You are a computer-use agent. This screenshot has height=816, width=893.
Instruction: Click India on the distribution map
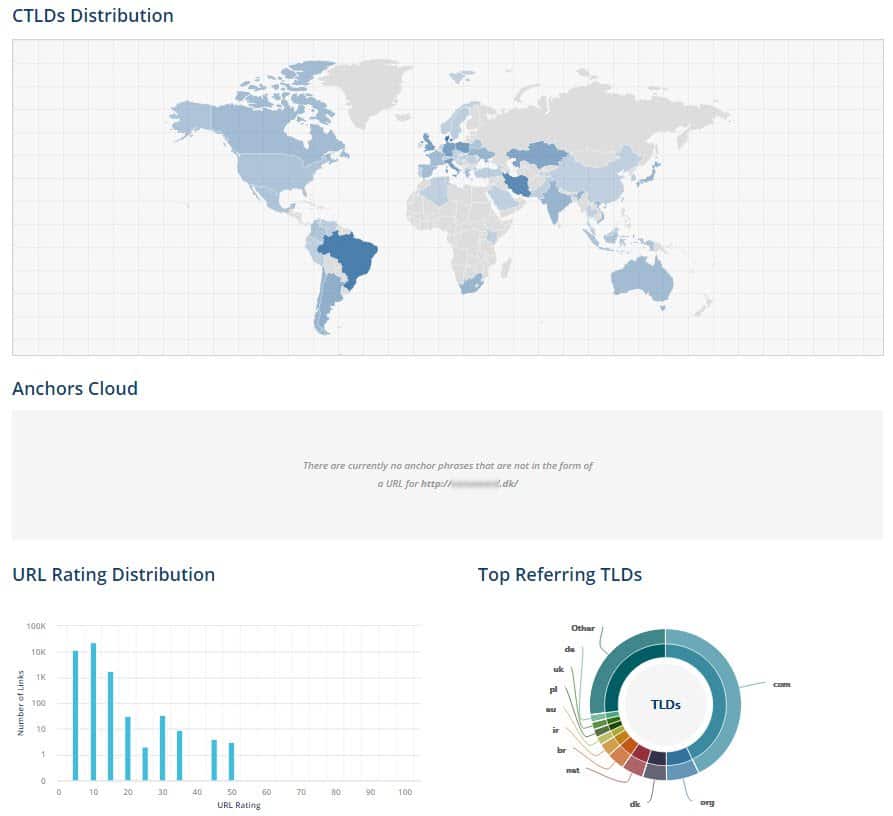(x=555, y=202)
